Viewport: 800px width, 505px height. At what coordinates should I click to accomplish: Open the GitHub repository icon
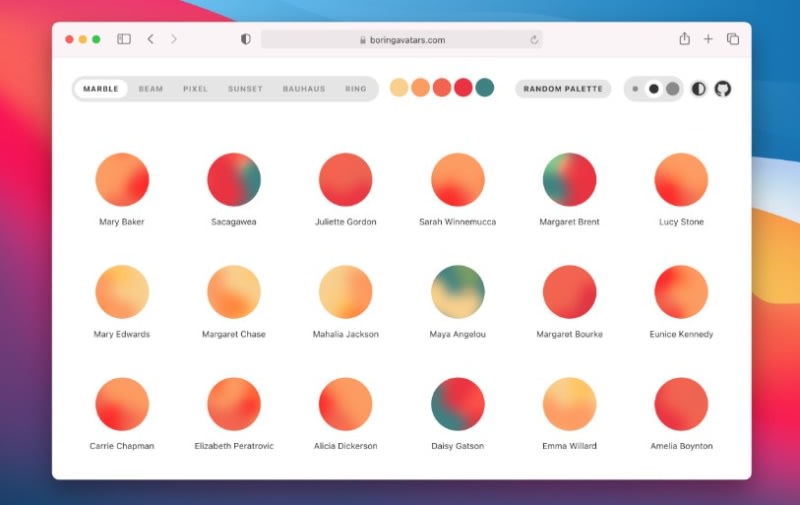(x=722, y=89)
